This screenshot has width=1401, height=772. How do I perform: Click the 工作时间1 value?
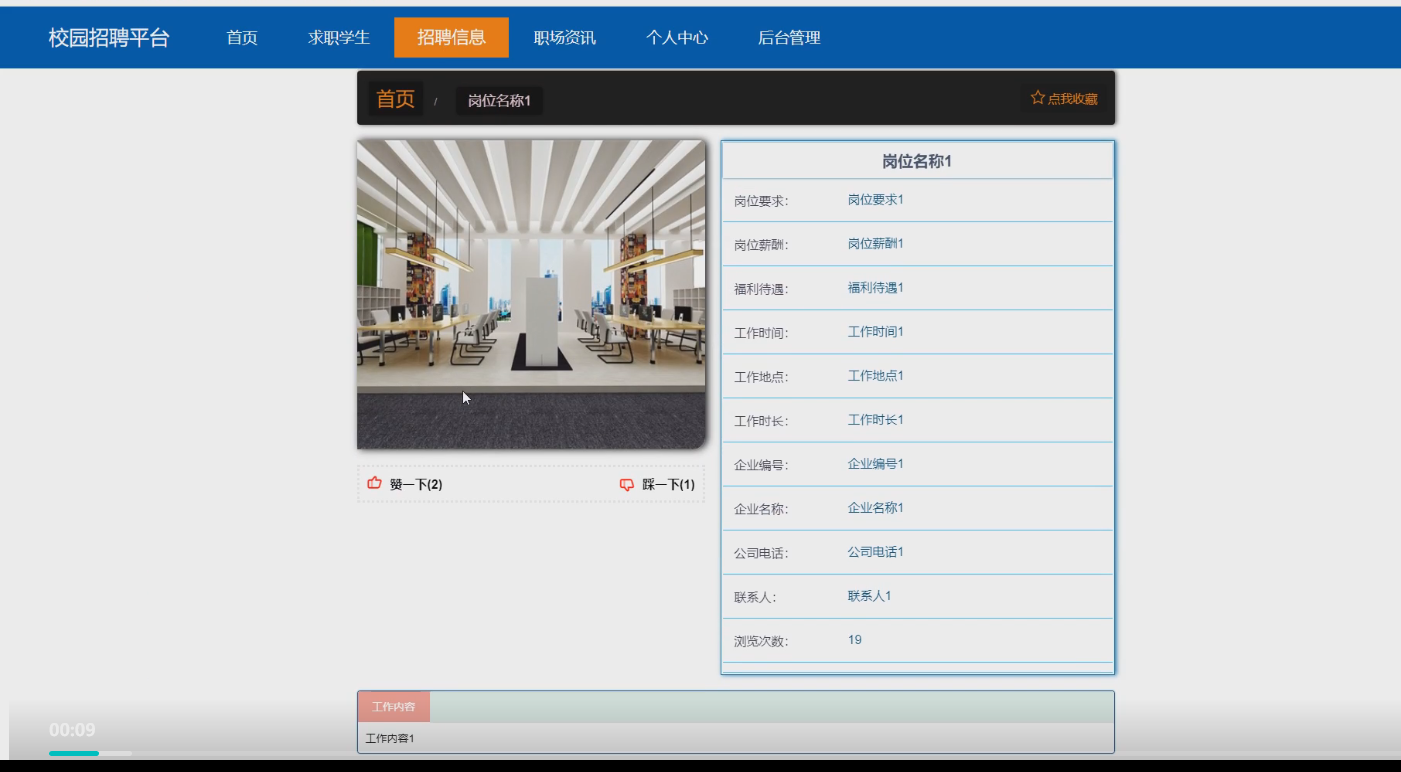[x=876, y=332]
